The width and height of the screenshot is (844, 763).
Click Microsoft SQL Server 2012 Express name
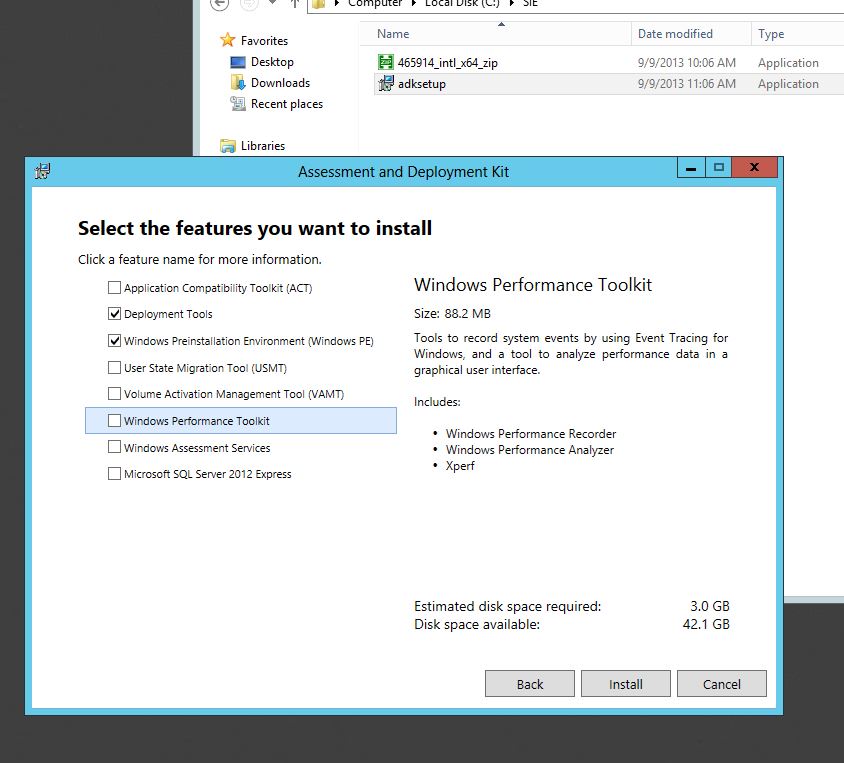(x=207, y=474)
